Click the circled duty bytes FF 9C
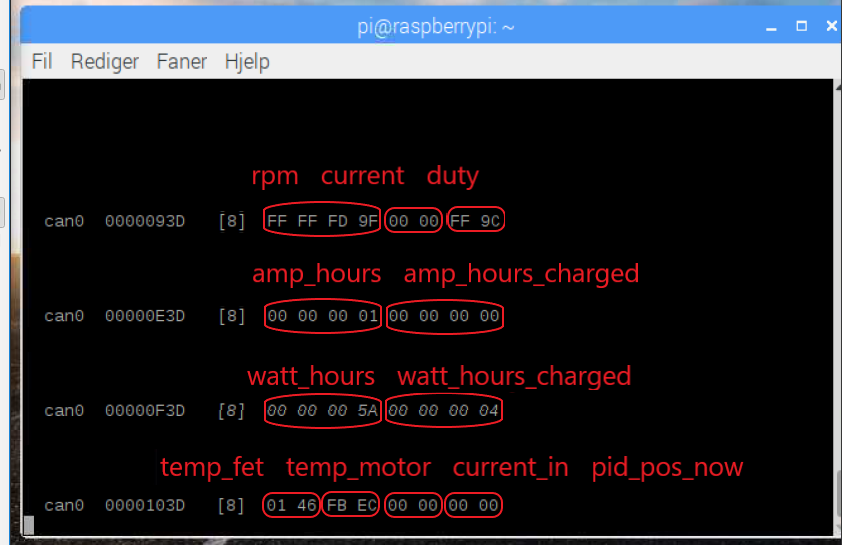842x545 pixels. [x=476, y=221]
